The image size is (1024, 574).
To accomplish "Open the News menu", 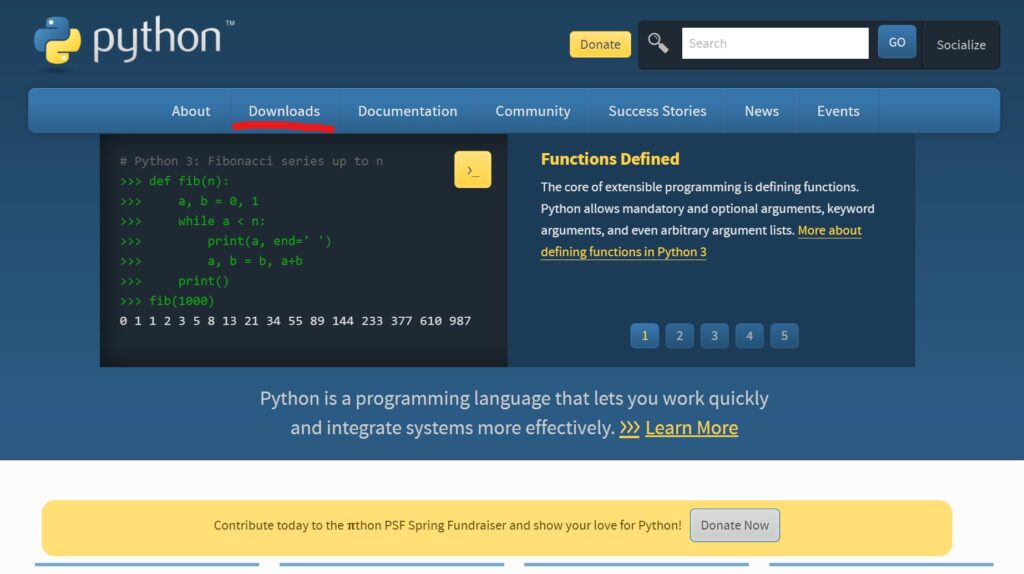I will tap(761, 111).
